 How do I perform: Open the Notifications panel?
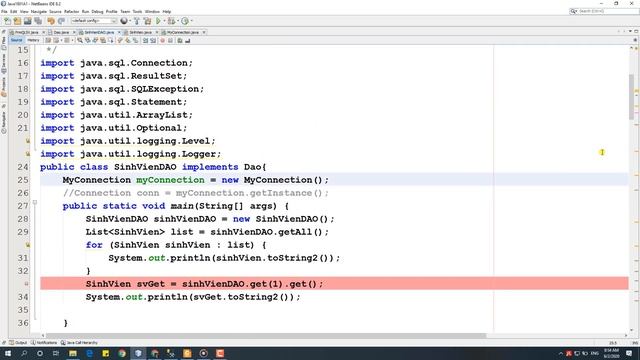click(x=44, y=342)
